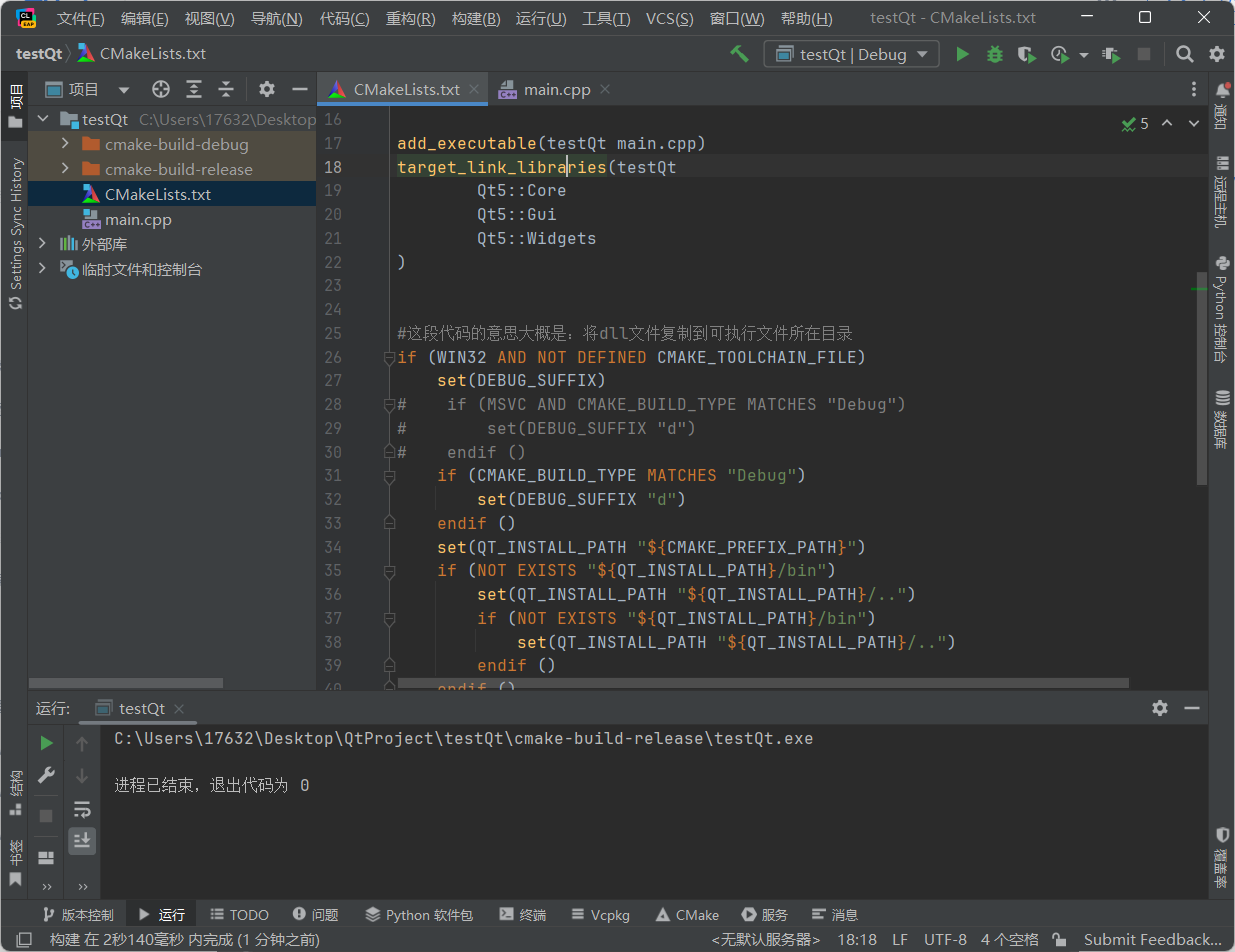Toggle the CMake tool window button
Viewport: 1235px width, 952px height.
pos(687,914)
